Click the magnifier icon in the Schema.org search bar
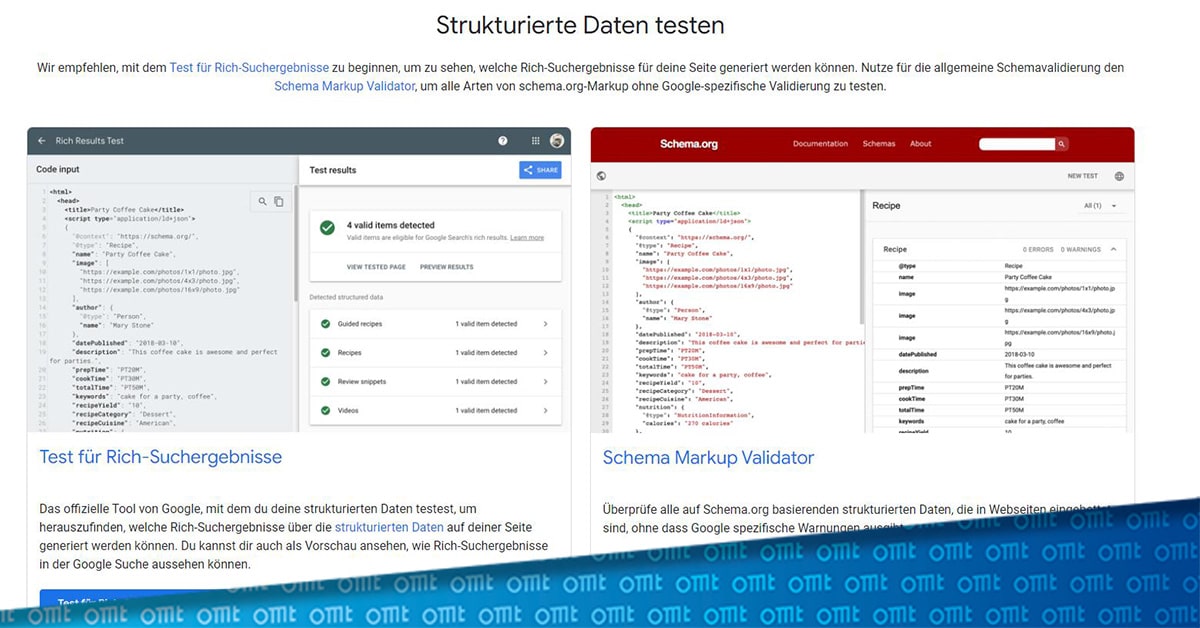This screenshot has height=628, width=1200. click(x=1063, y=144)
